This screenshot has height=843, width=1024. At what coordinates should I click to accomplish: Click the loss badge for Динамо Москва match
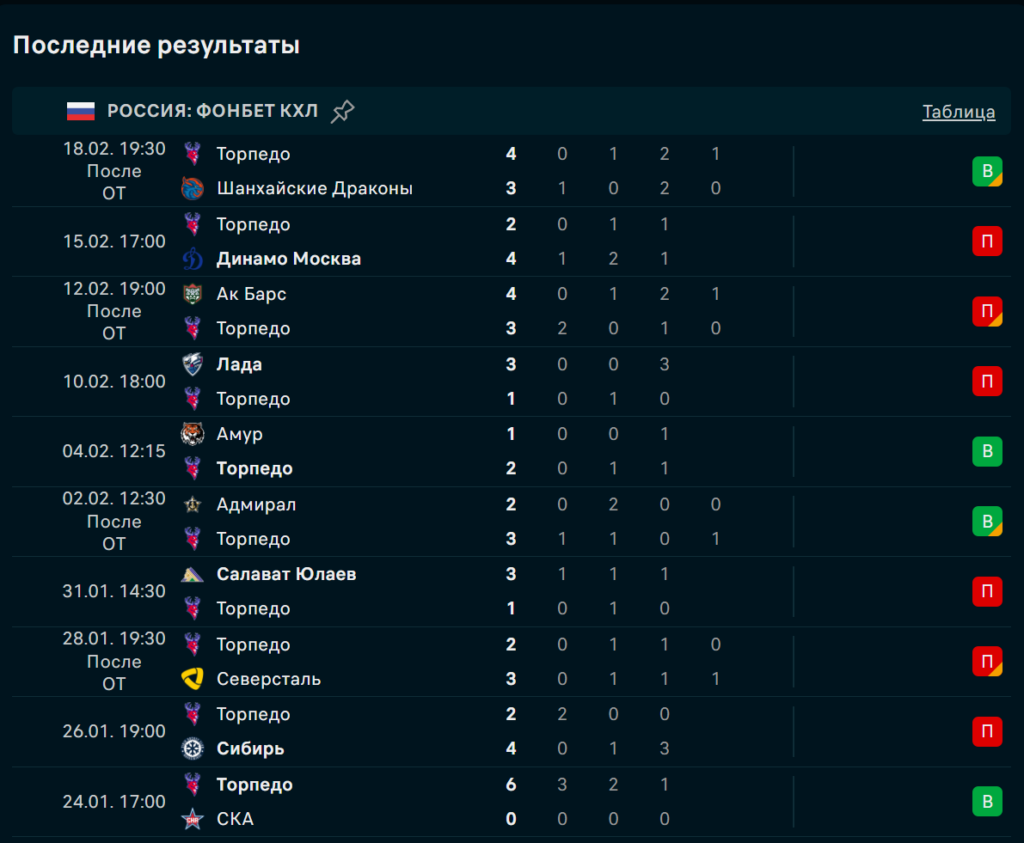tap(987, 241)
